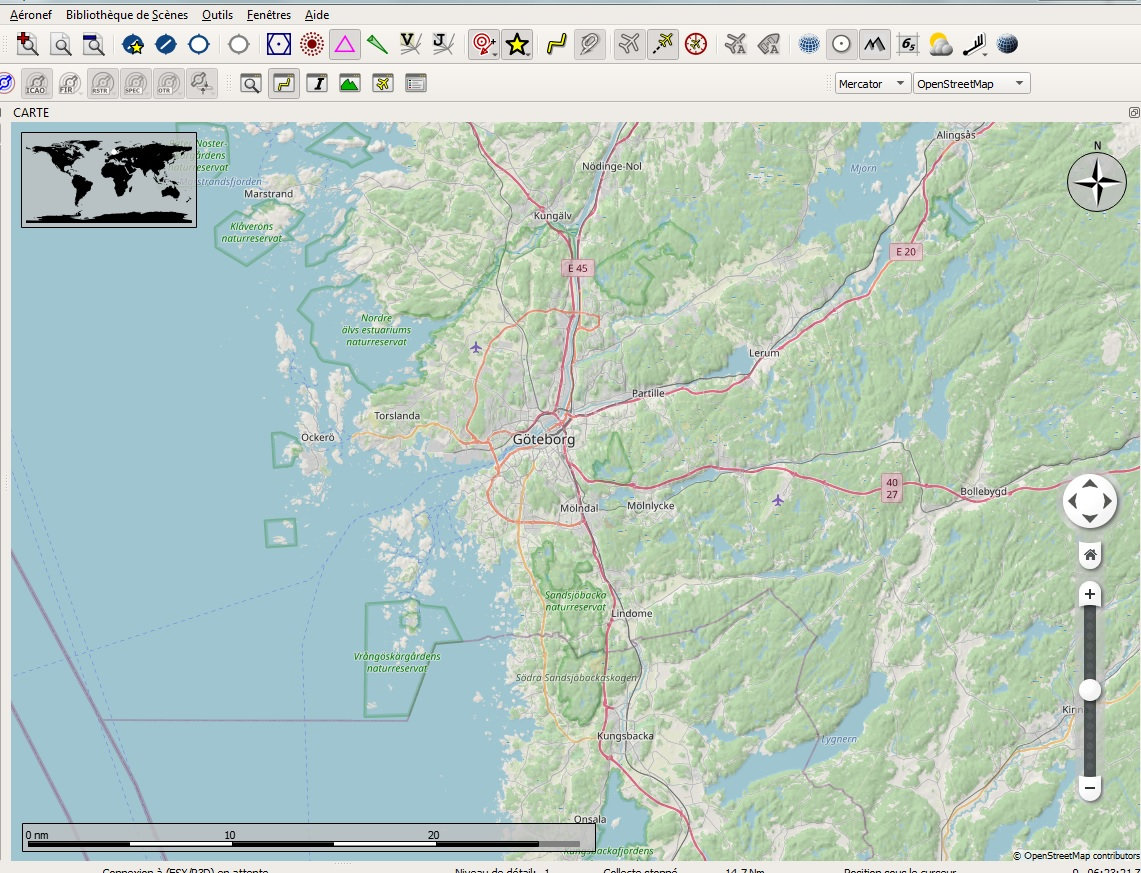Open the Mercator projection dropdown
1141x873 pixels.
872,84
